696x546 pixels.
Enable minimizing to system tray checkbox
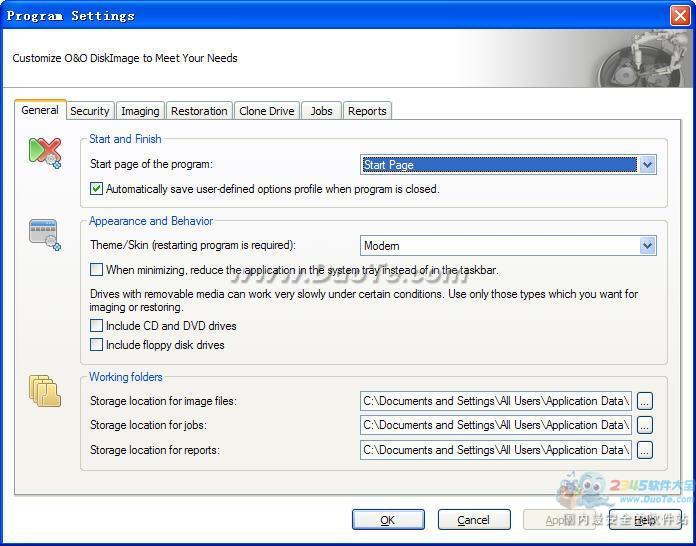coord(96,269)
